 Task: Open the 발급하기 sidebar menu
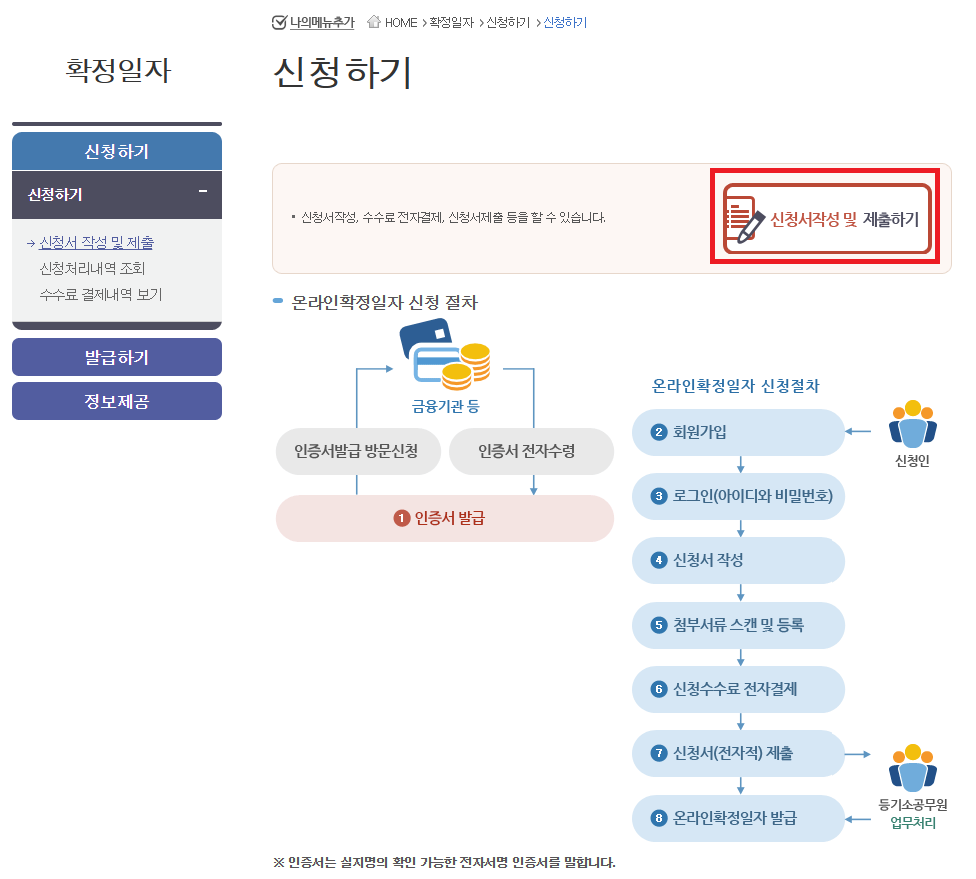tap(116, 357)
